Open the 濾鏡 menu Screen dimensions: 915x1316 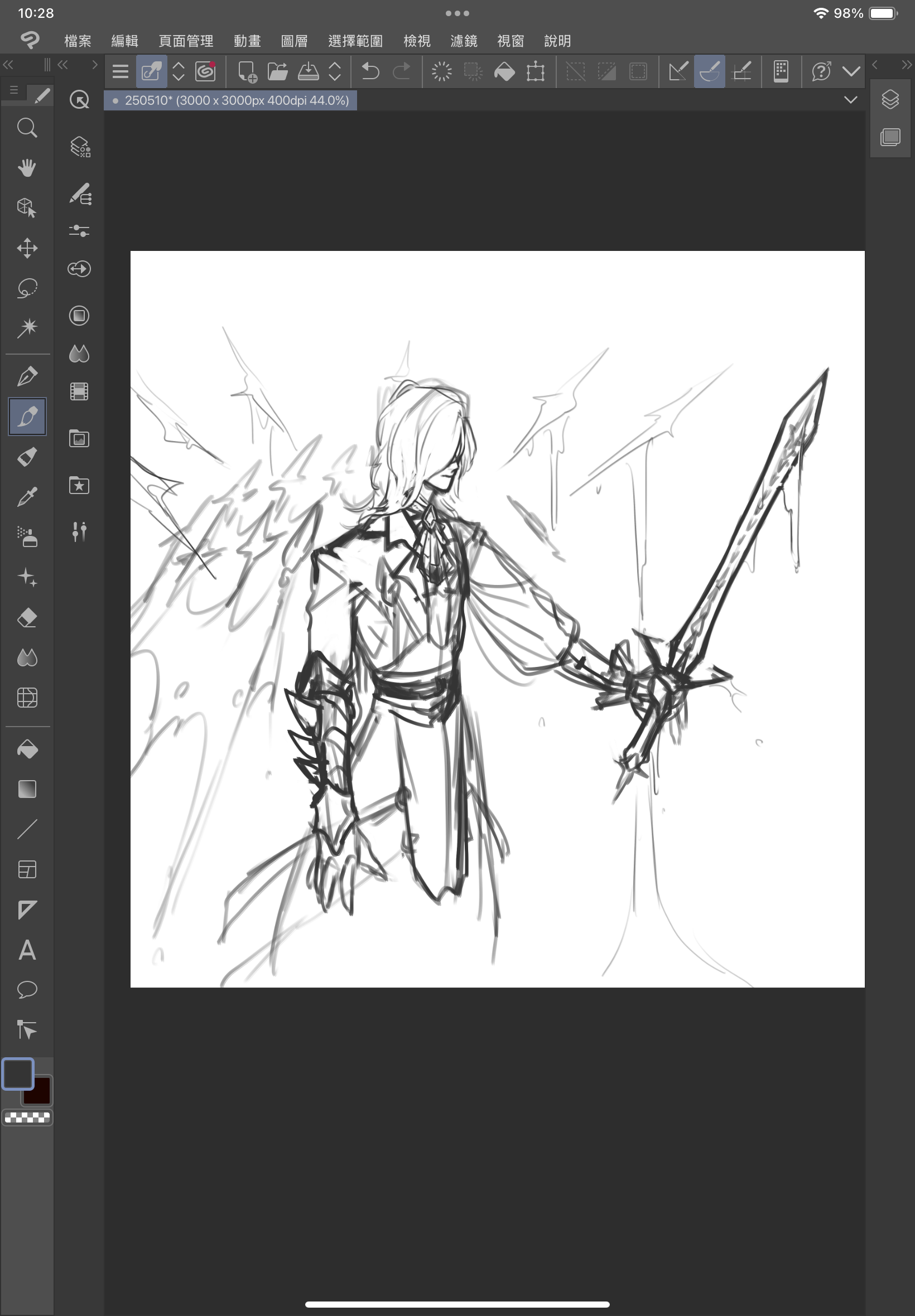coord(464,41)
